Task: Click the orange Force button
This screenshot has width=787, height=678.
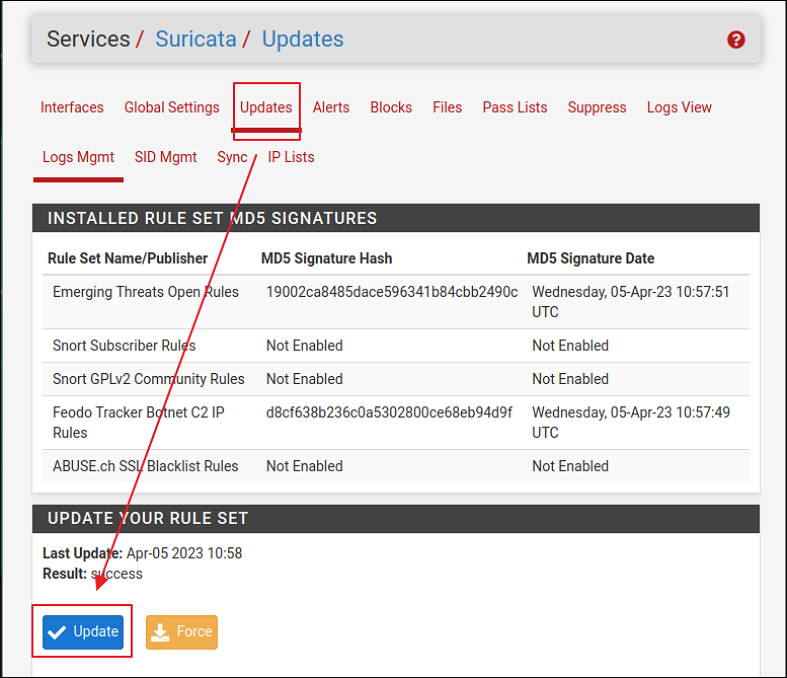Action: [x=182, y=632]
